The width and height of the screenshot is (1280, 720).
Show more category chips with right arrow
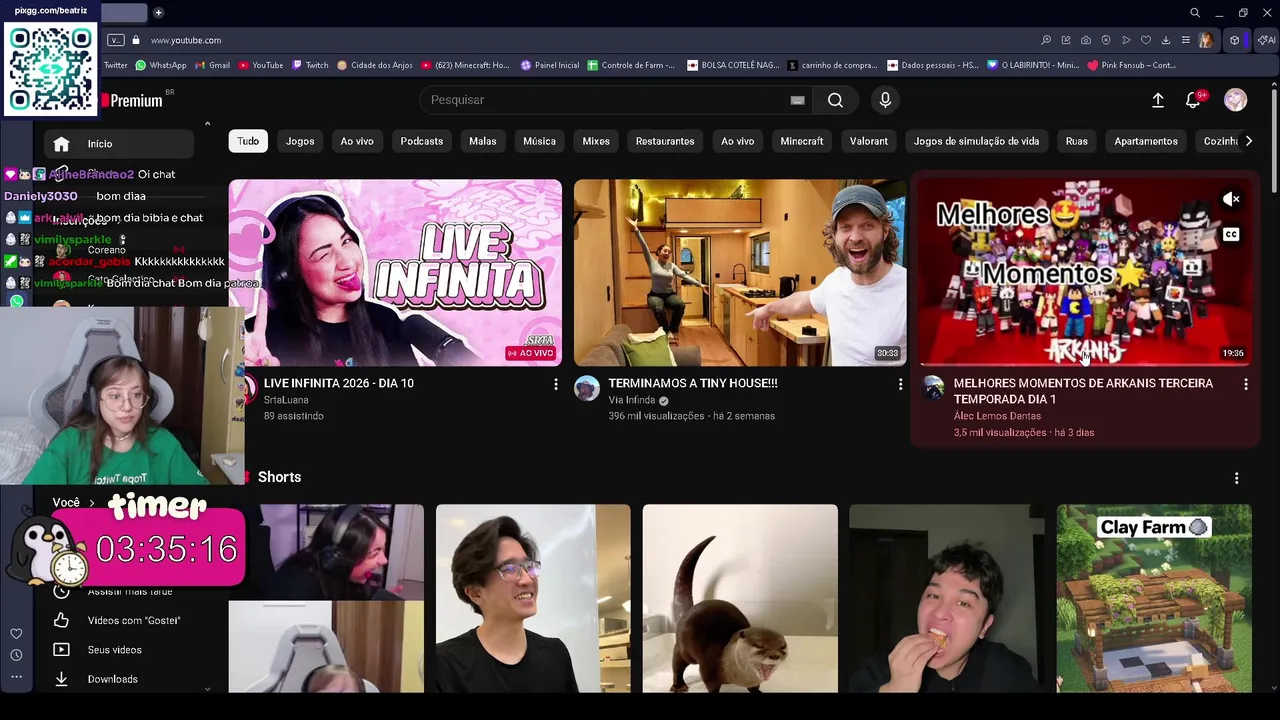pyautogui.click(x=1248, y=141)
